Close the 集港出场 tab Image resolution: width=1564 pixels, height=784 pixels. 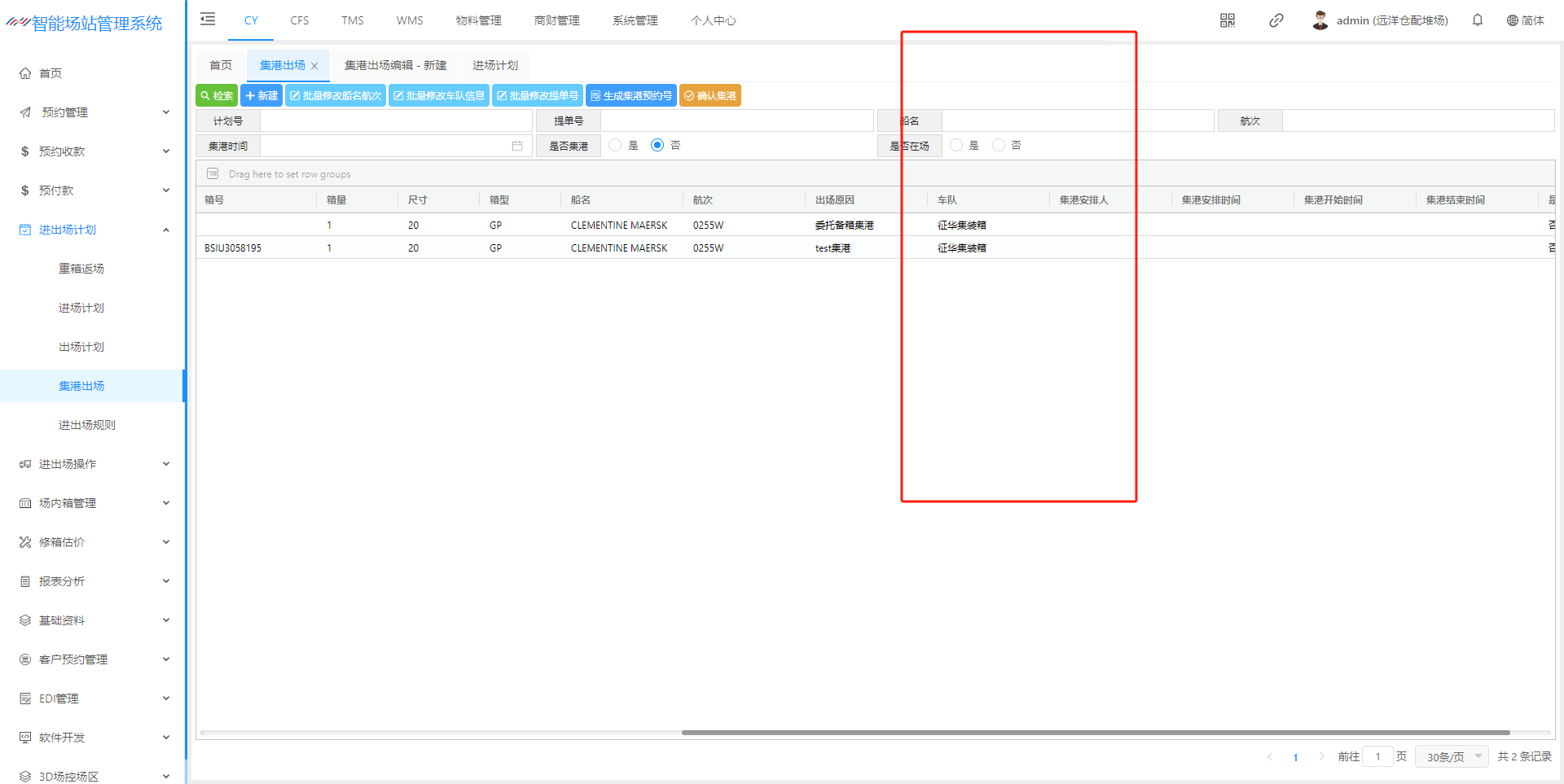(314, 66)
